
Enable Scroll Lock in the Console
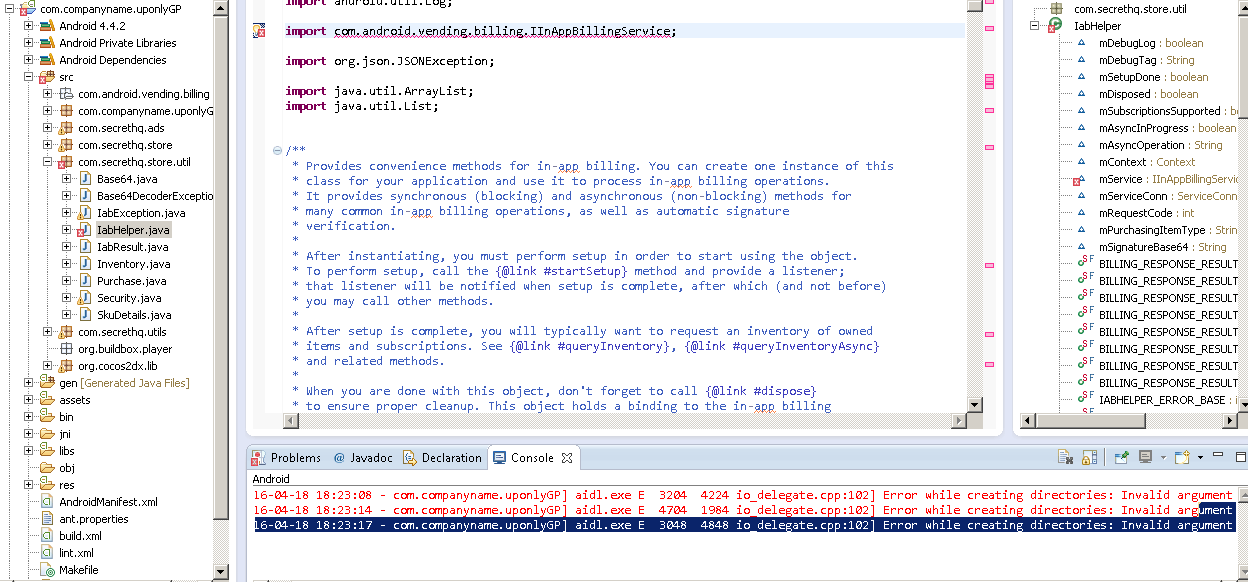pos(1088,457)
